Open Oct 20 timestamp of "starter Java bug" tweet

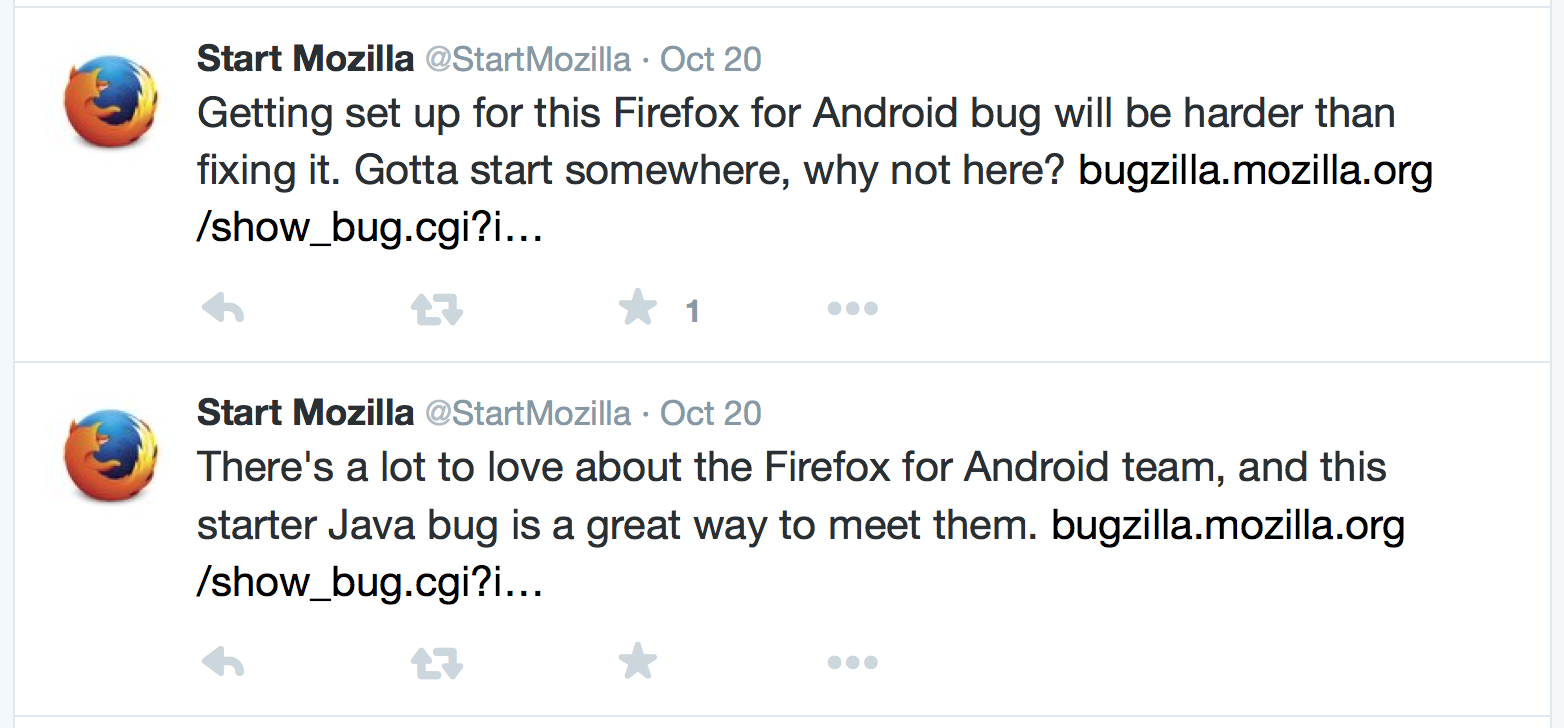click(711, 412)
